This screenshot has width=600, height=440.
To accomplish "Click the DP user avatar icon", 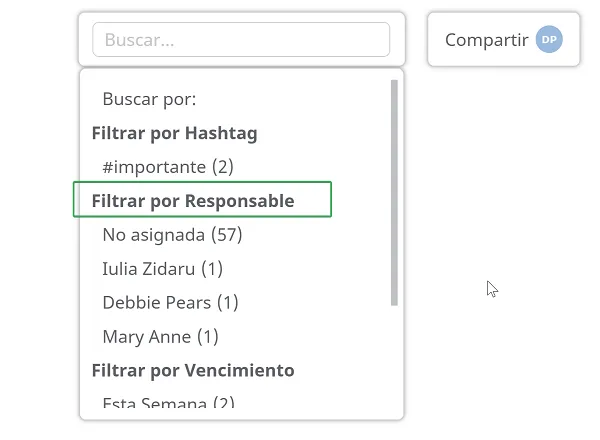I will [549, 39].
